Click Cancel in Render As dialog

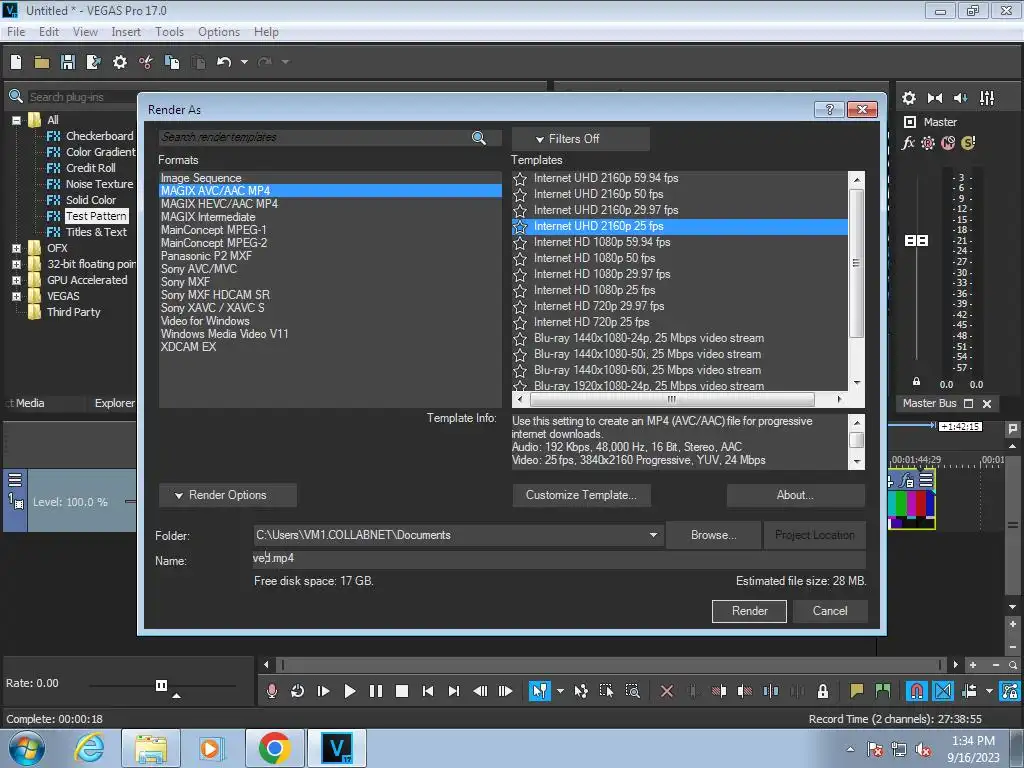[x=830, y=611]
